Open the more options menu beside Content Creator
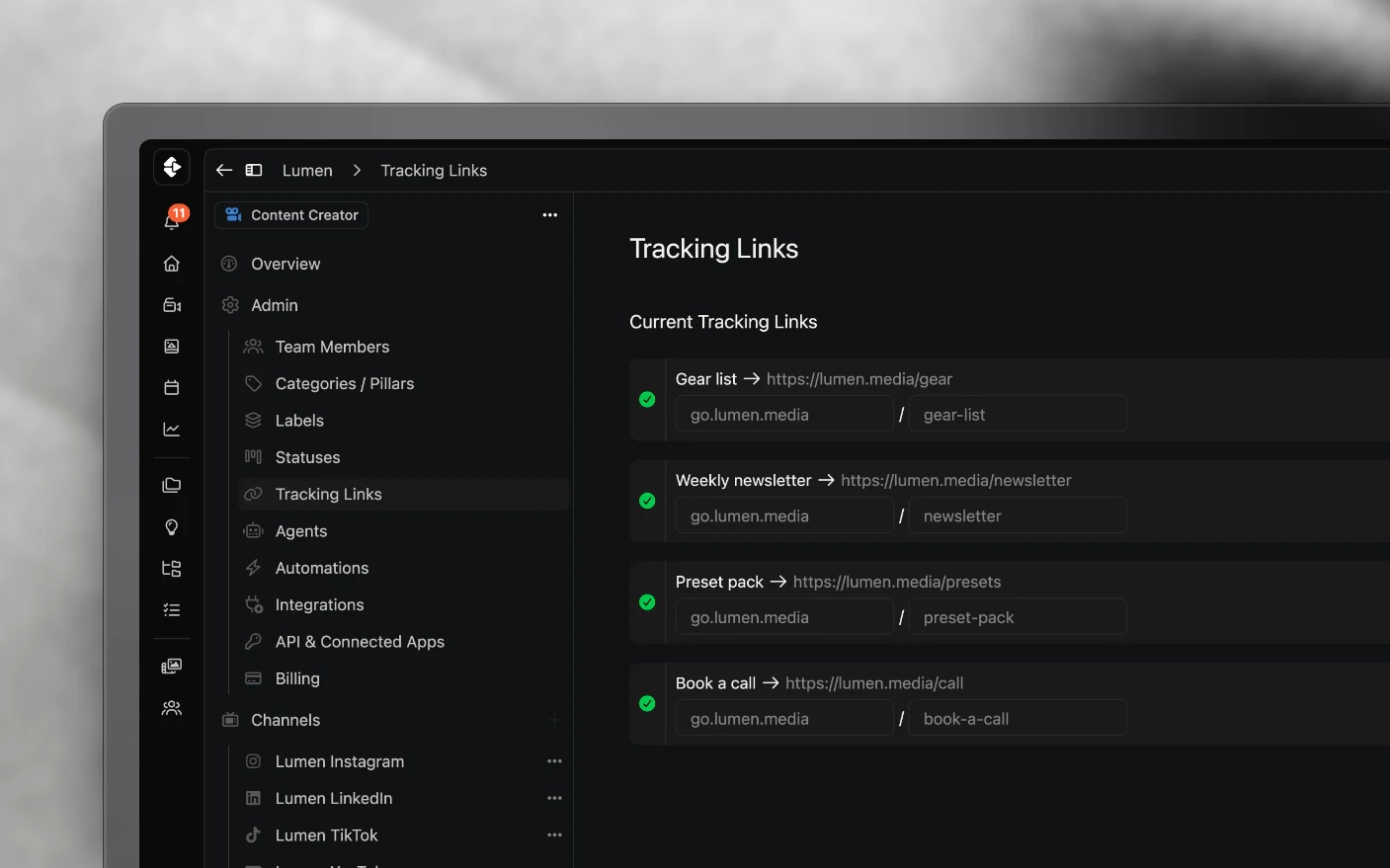 550,215
